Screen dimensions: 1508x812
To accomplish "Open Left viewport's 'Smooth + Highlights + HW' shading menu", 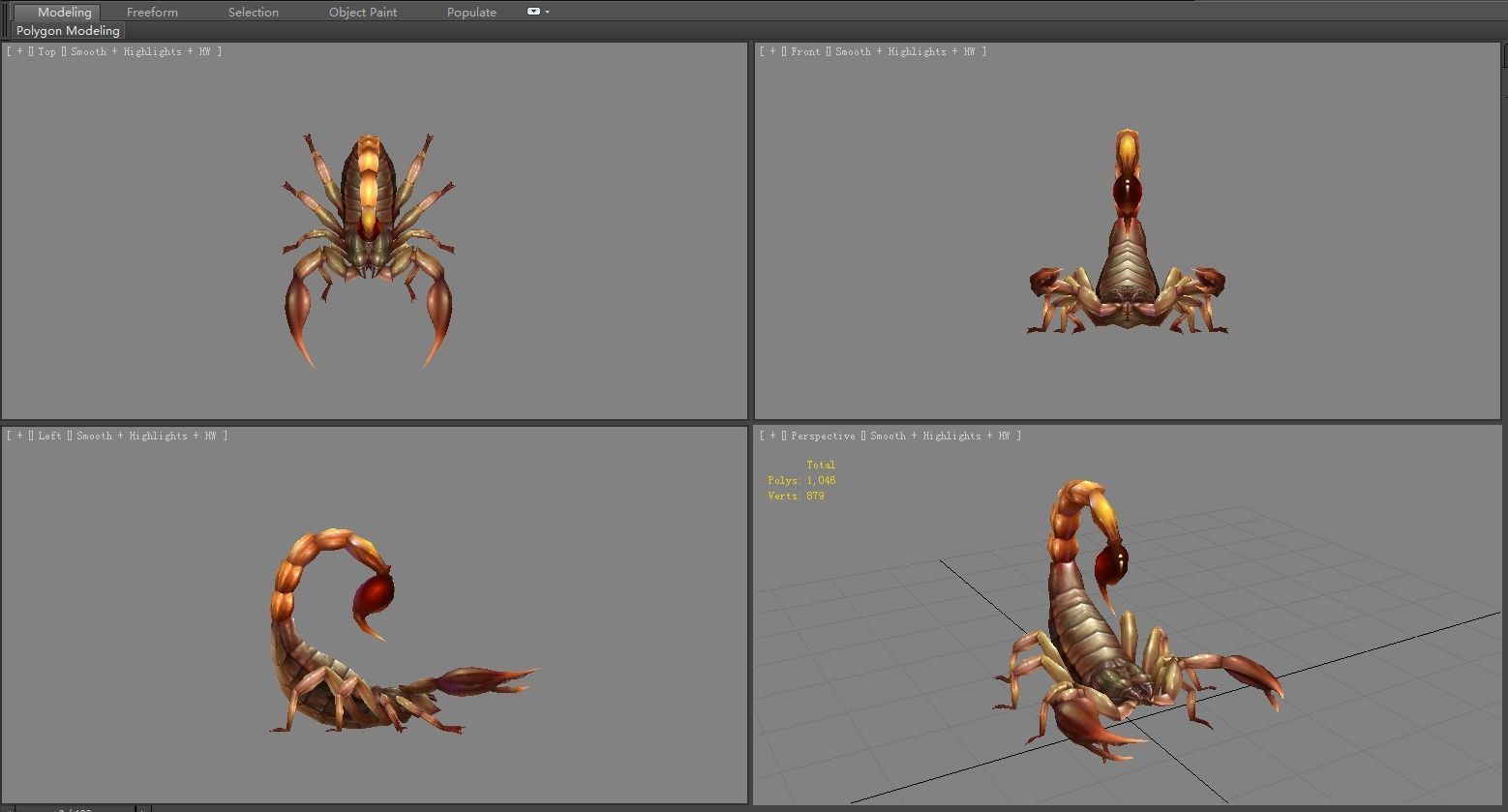I will tap(146, 436).
